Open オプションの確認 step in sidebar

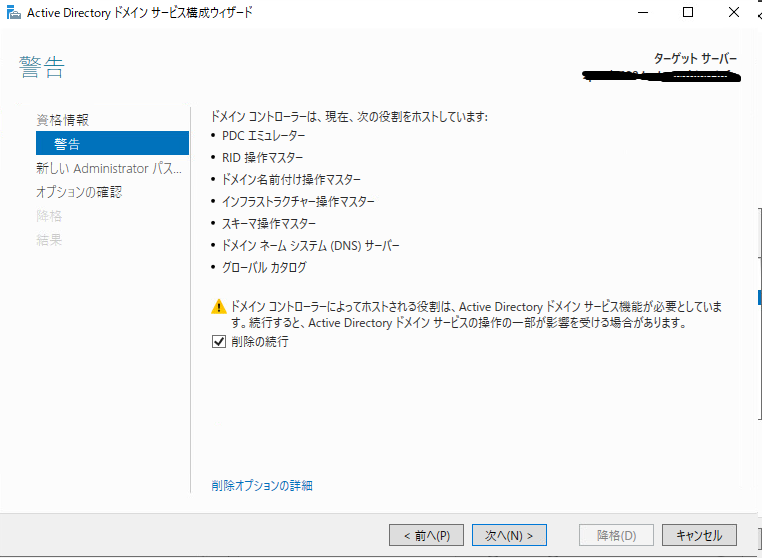pos(79,192)
